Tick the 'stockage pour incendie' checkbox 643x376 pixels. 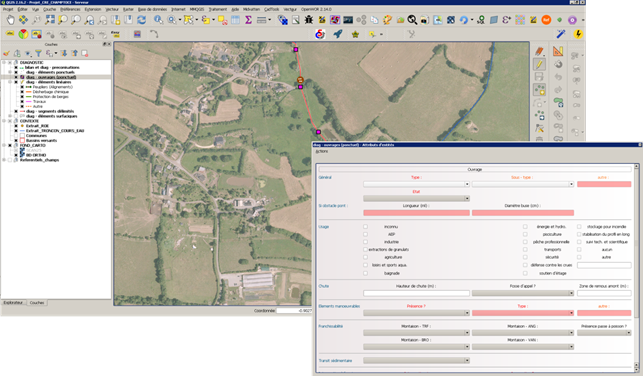click(579, 226)
